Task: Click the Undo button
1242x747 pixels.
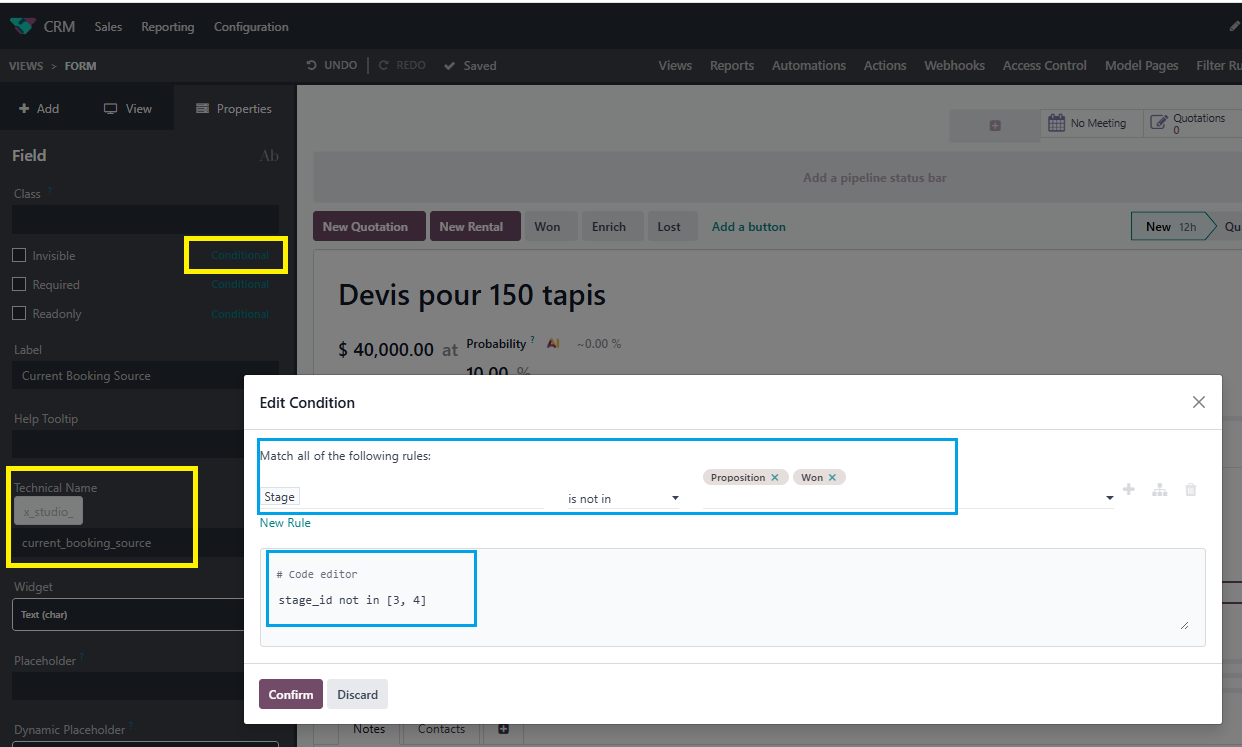Action: 331,65
